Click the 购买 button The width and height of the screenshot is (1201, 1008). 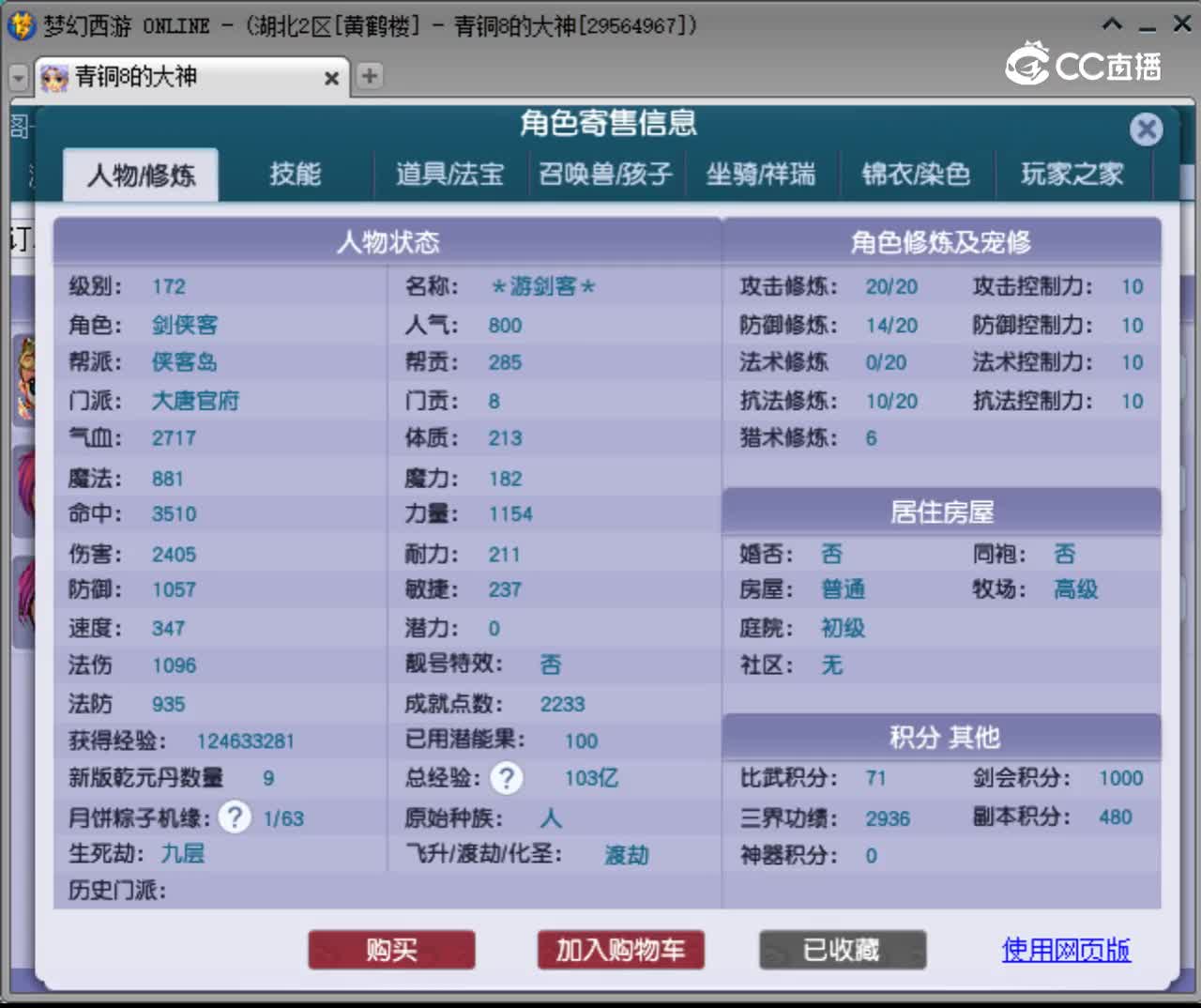pyautogui.click(x=391, y=950)
